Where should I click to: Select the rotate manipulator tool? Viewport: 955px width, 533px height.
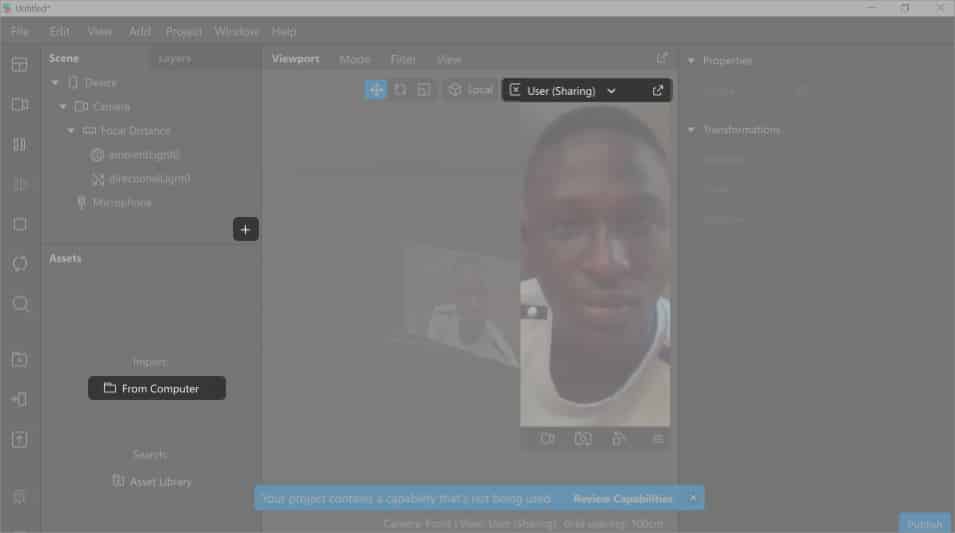[400, 90]
